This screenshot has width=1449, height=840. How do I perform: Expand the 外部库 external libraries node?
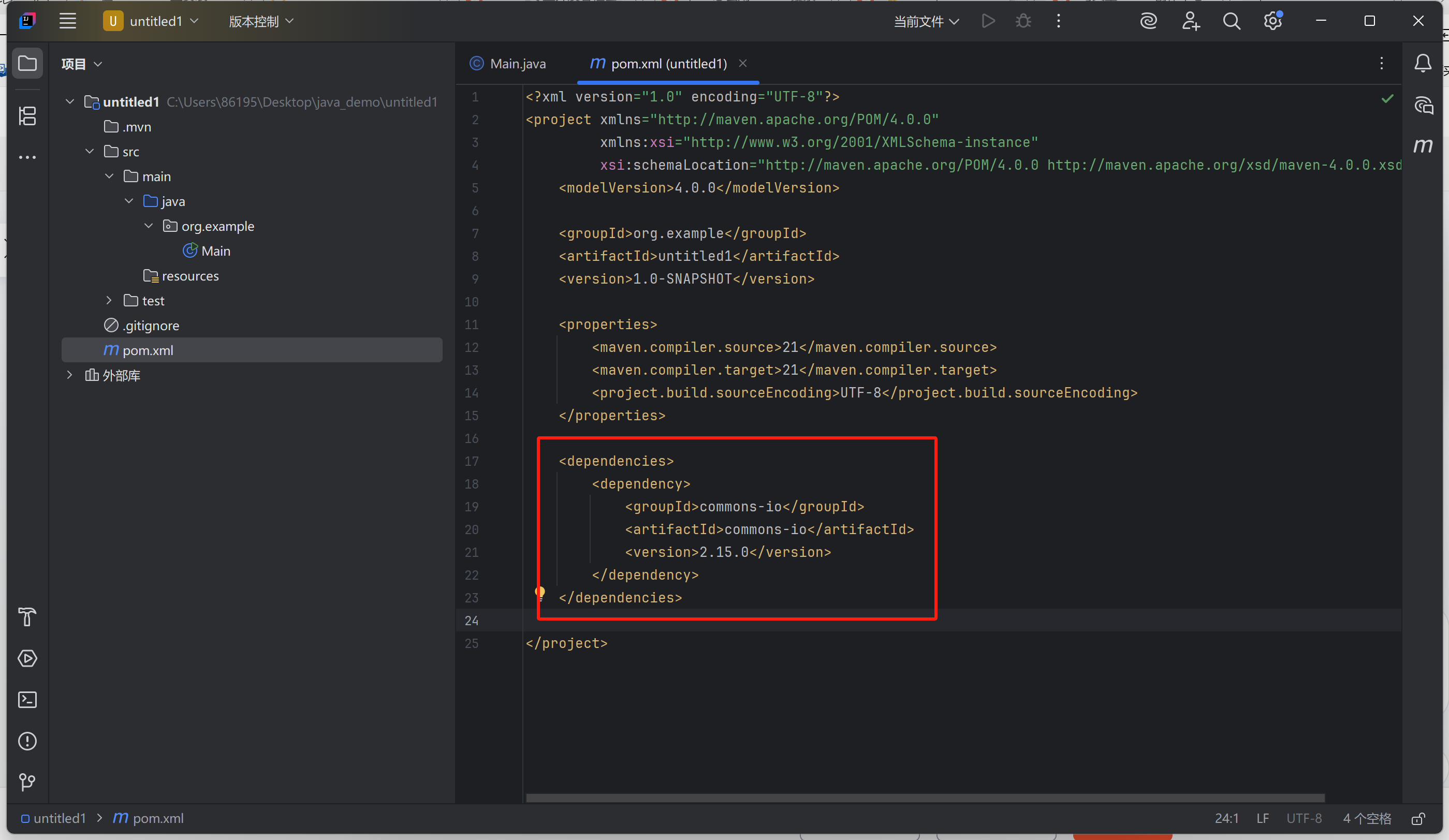pos(69,375)
